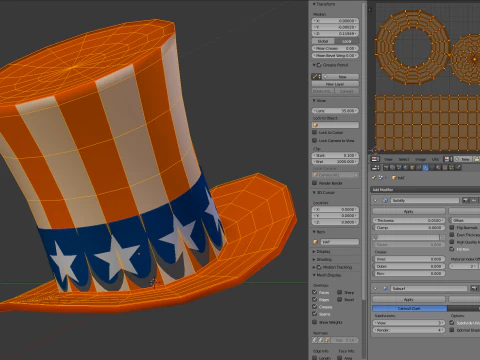Screen dimensions: 480x360
Task: Select Catmull-Clark subdivision type
Action: click(x=410, y=308)
